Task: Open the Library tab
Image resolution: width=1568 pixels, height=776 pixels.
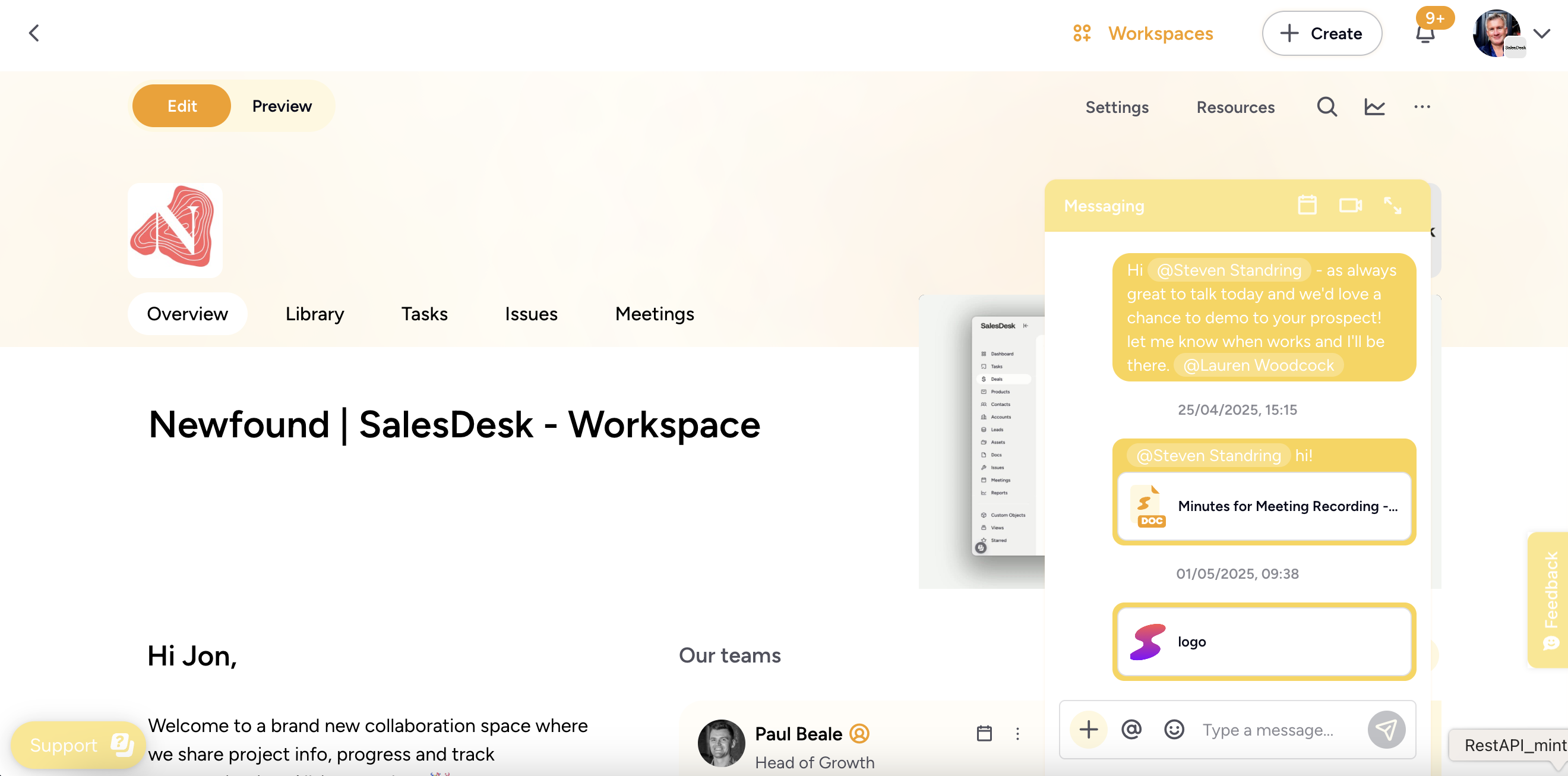Action: click(315, 314)
